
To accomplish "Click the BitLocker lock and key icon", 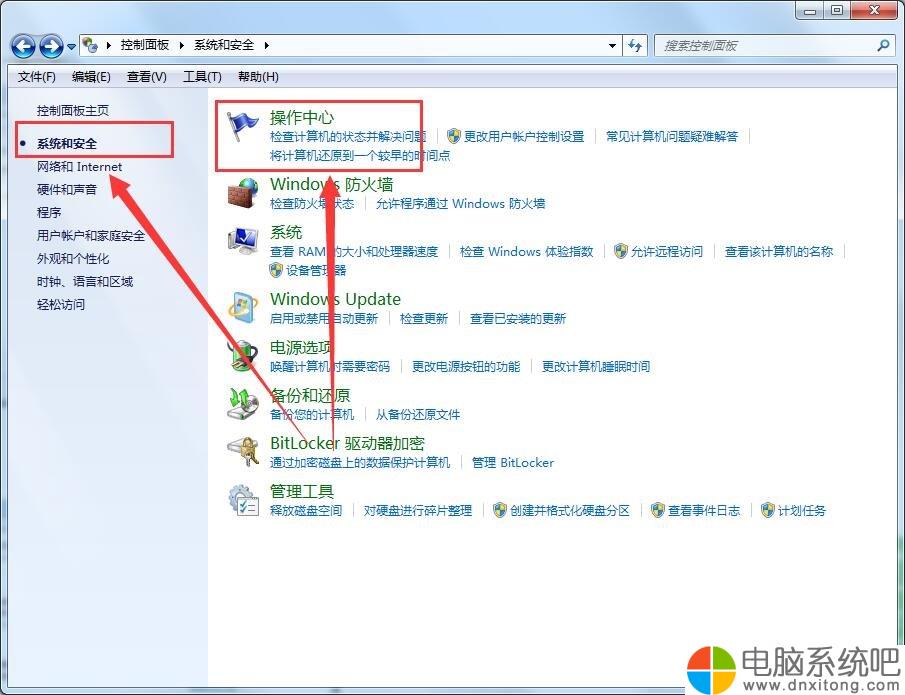I will (x=243, y=451).
